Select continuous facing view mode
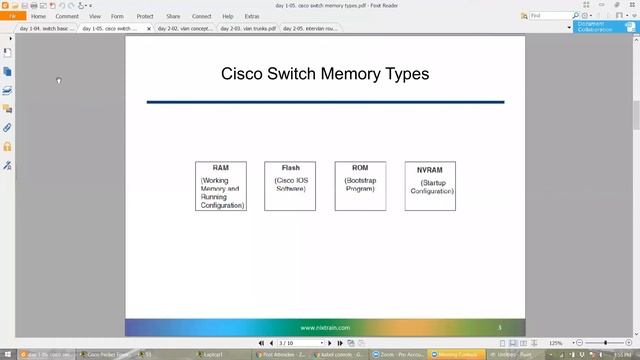The image size is (640, 360). 534,343
